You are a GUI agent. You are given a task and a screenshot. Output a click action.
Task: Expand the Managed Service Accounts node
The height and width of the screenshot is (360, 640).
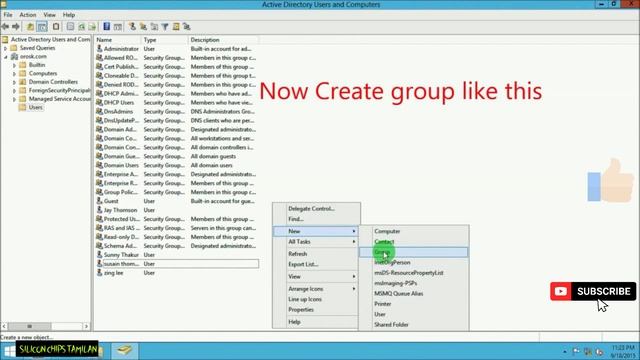tap(14, 99)
